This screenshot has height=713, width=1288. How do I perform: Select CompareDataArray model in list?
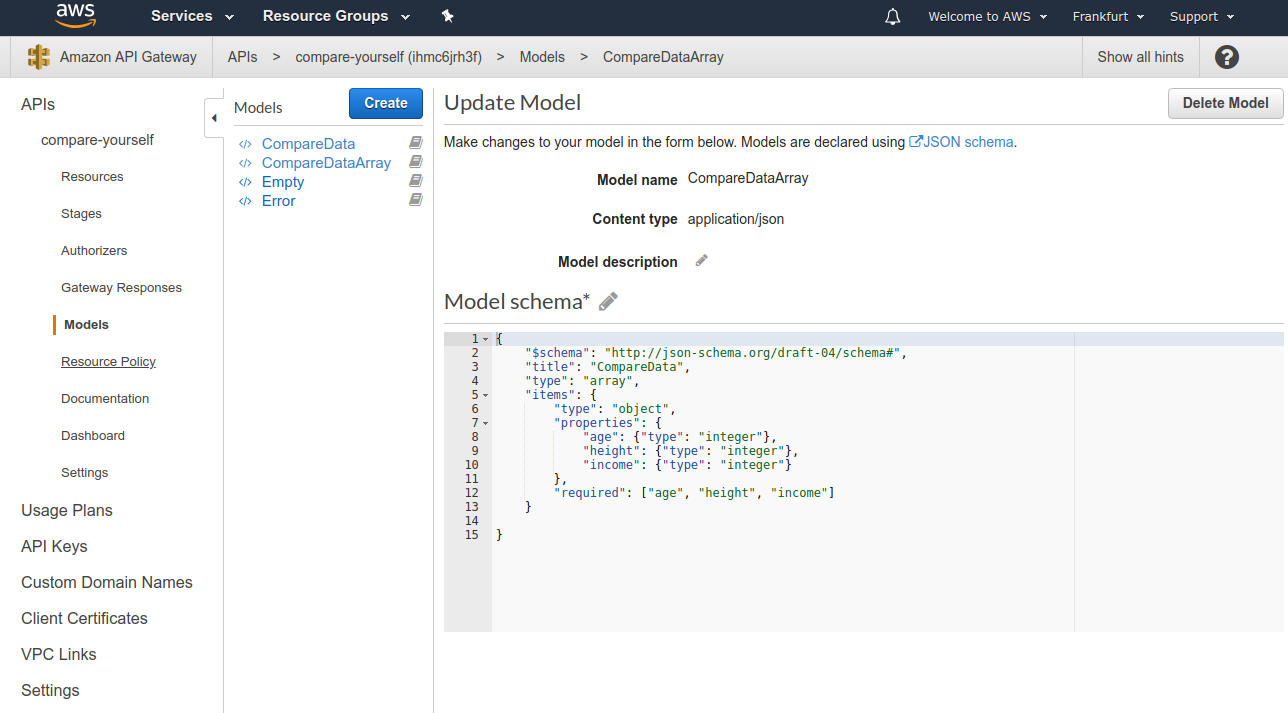326,163
